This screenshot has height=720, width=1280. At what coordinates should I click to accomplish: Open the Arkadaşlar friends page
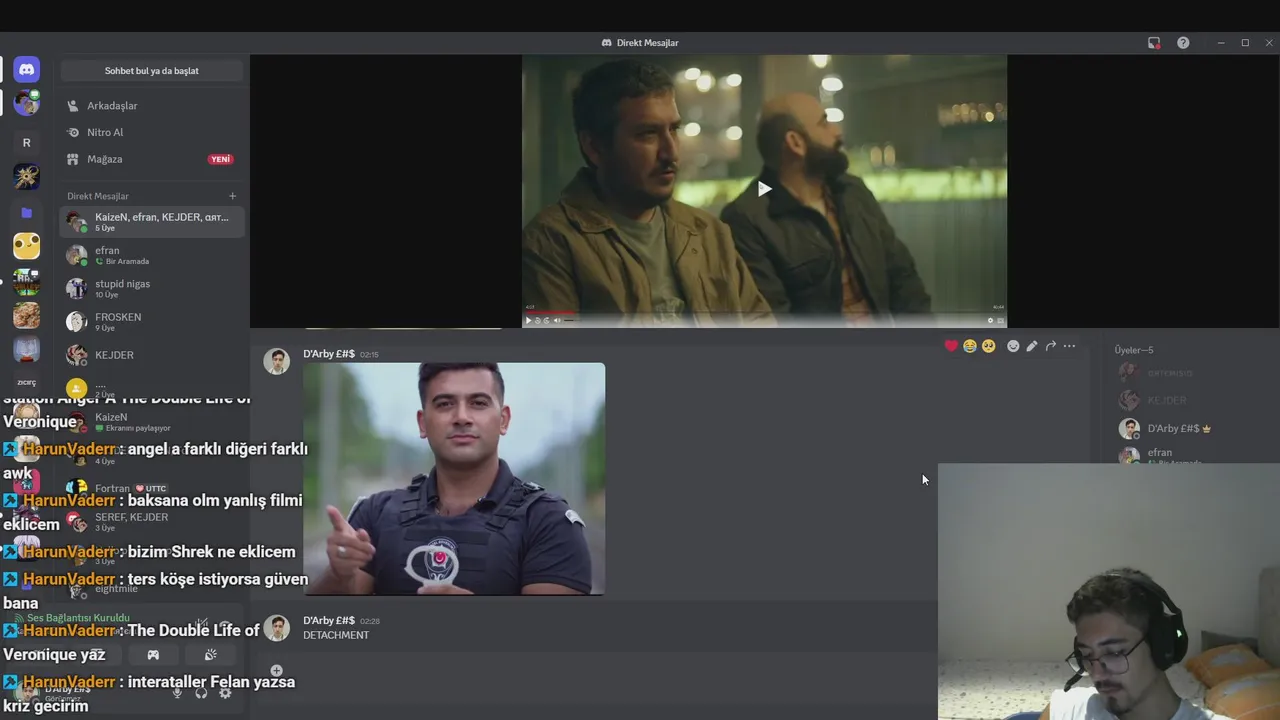click(152, 106)
